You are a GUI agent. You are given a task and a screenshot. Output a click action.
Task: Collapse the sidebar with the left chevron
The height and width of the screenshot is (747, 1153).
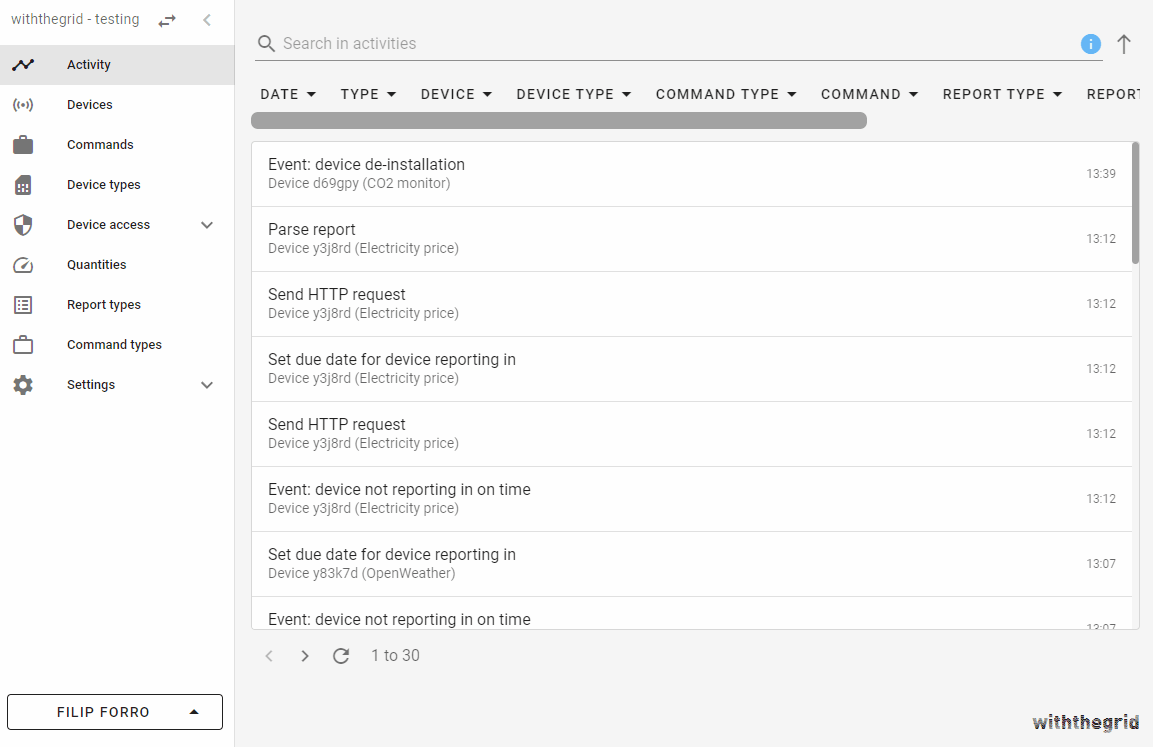click(x=207, y=20)
